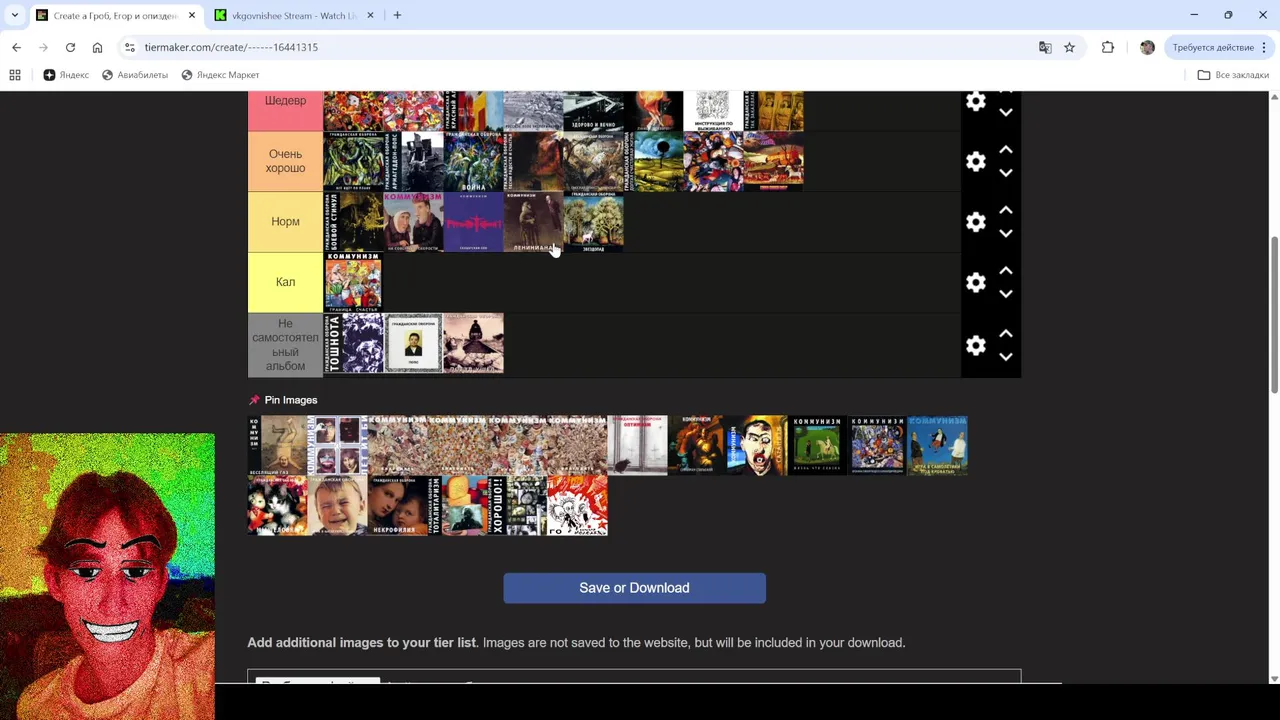This screenshot has height=720, width=1280.
Task: Select the Тошнота album cover
Action: [x=353, y=343]
